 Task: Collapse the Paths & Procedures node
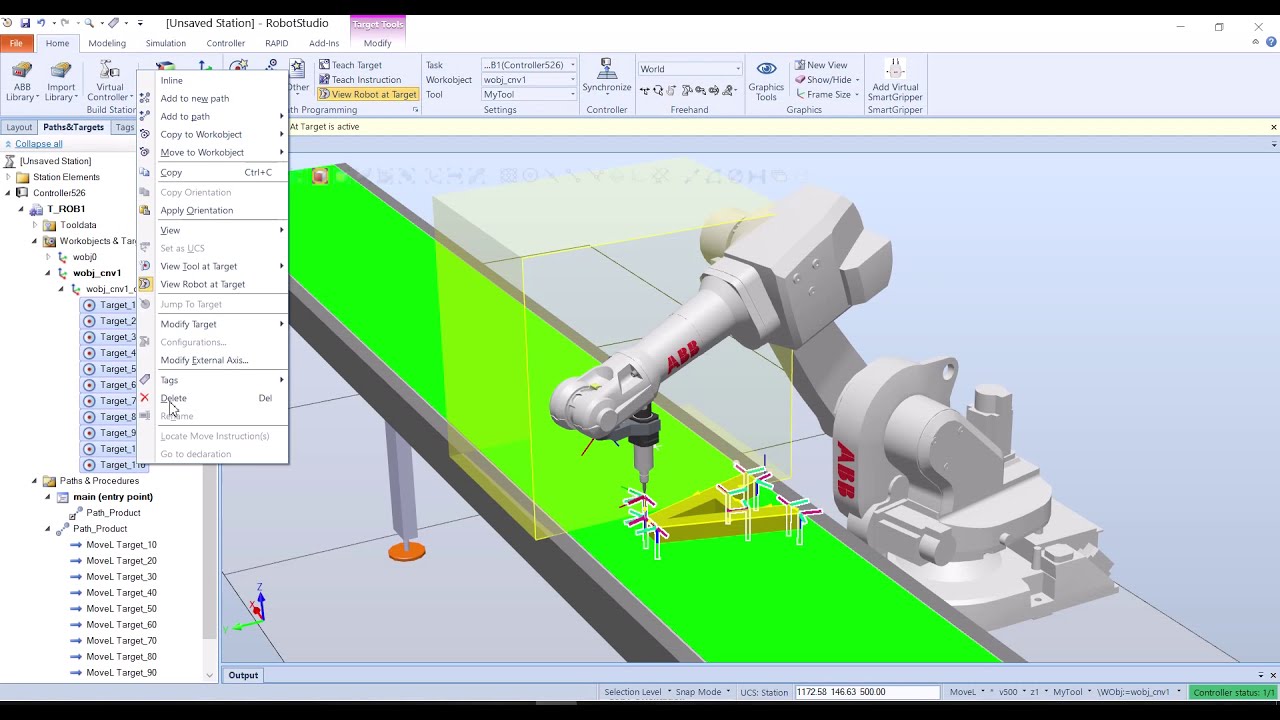[x=34, y=481]
